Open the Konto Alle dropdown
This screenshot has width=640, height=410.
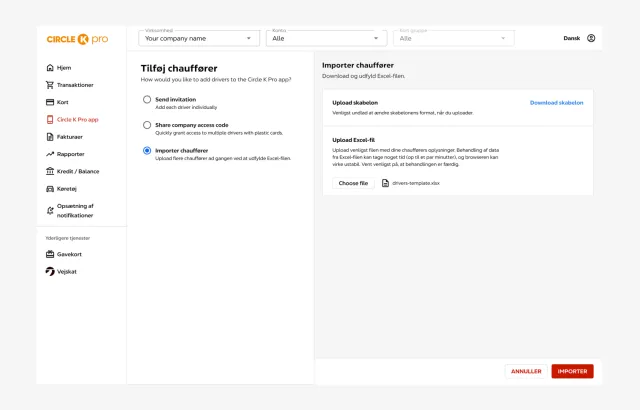click(326, 38)
